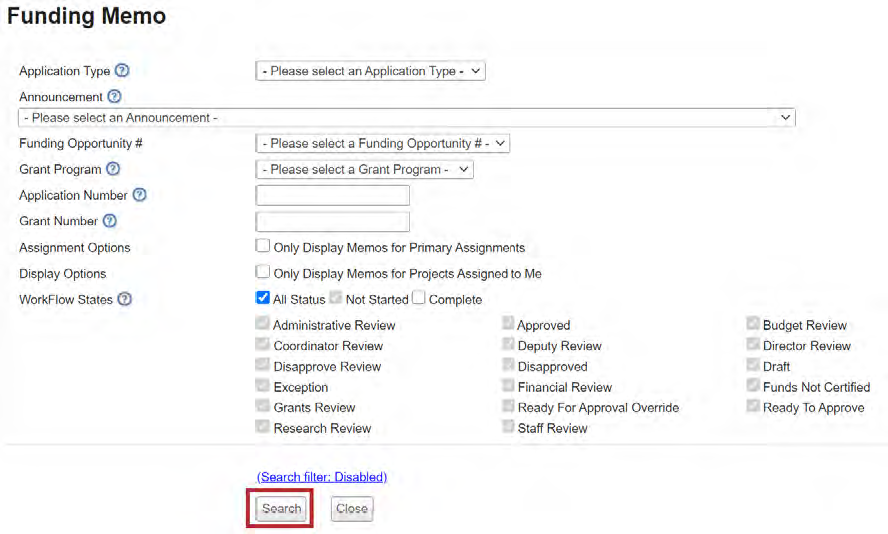Screen dimensions: 888x534
Task: Click the Close button
Action: click(351, 509)
